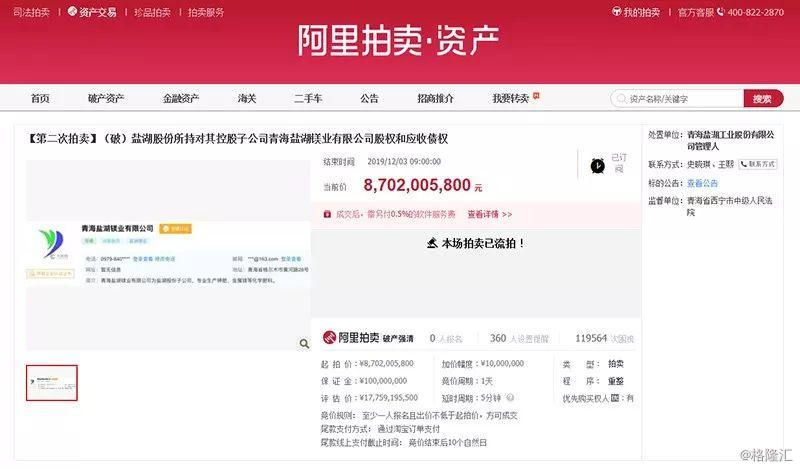This screenshot has height=469, width=800.
Task: Open the 金融资产 tab
Action: pyautogui.click(x=181, y=98)
